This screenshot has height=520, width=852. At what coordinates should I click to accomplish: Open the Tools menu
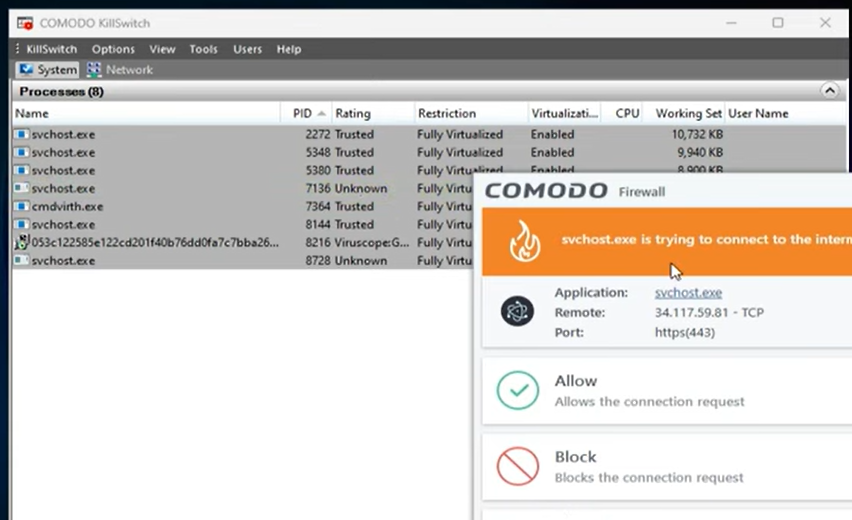[x=203, y=49]
